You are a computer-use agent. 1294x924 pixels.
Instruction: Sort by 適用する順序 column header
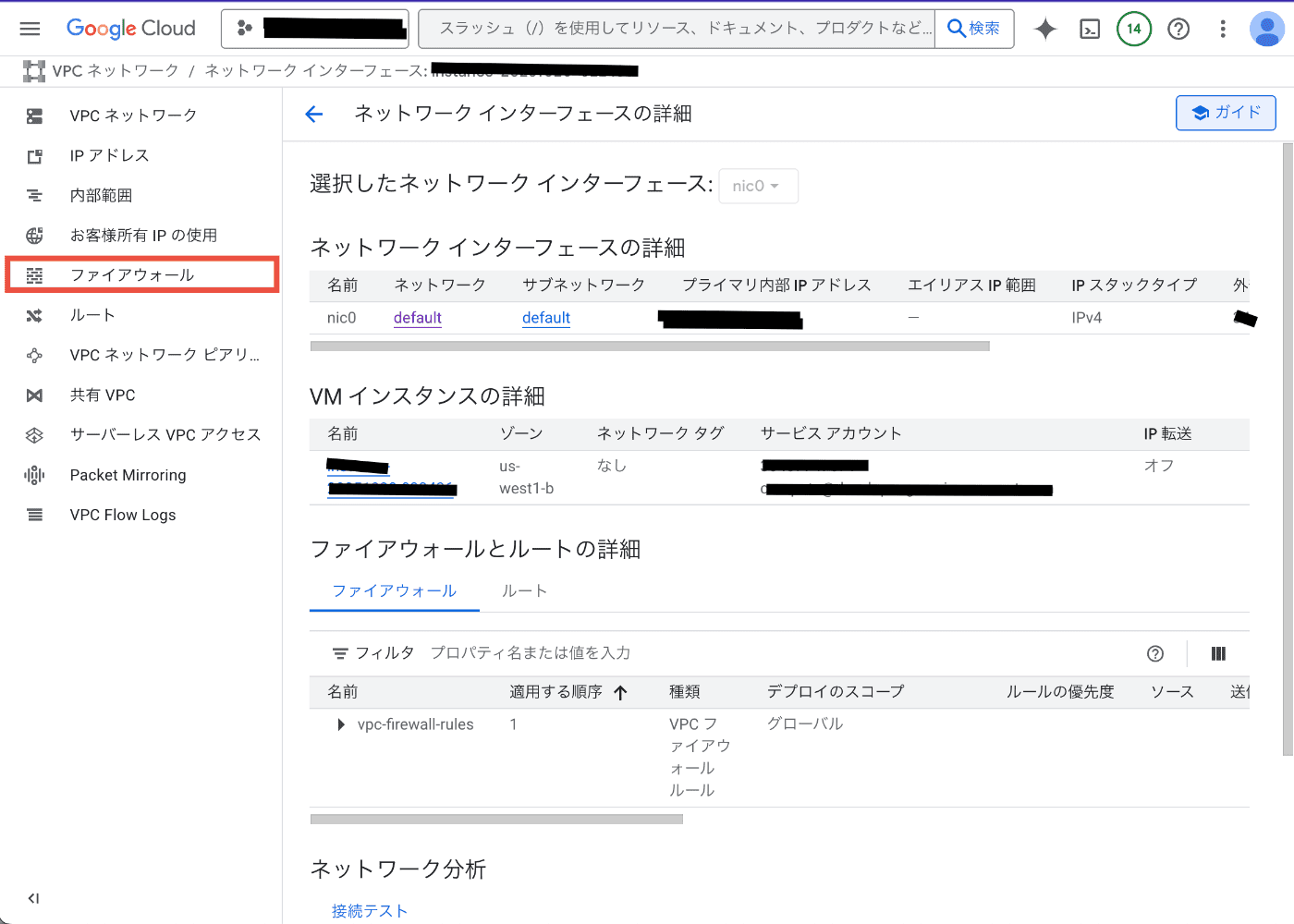(556, 692)
